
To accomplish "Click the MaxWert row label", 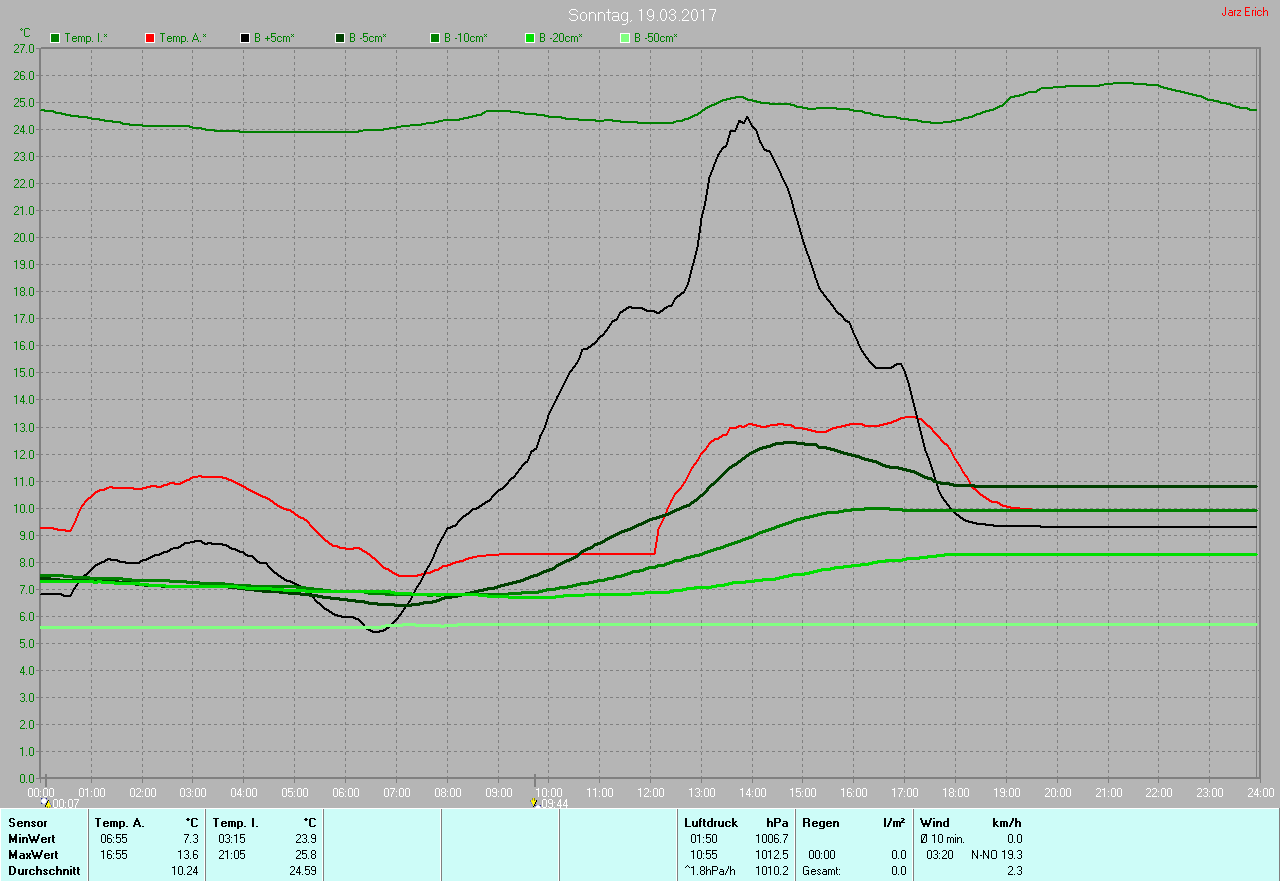I will (x=33, y=855).
